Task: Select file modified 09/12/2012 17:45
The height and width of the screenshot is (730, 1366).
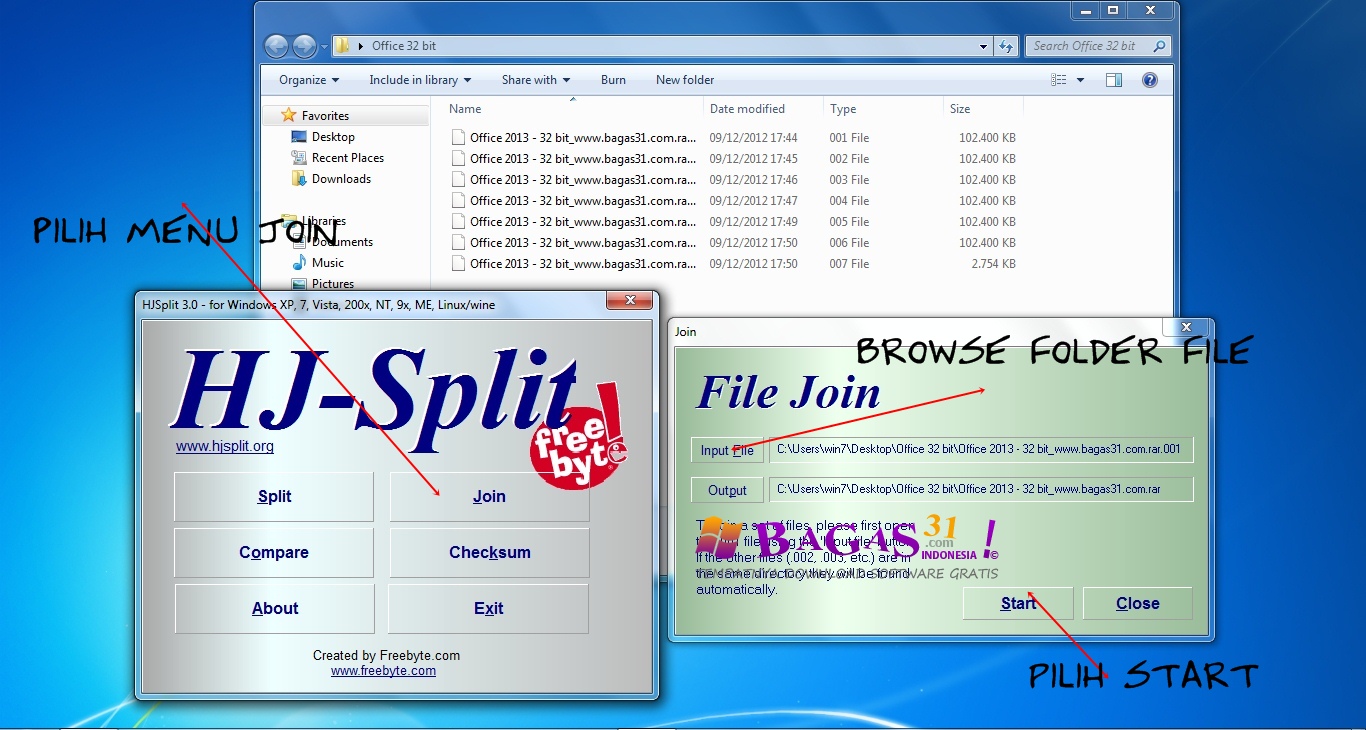Action: coord(733,159)
